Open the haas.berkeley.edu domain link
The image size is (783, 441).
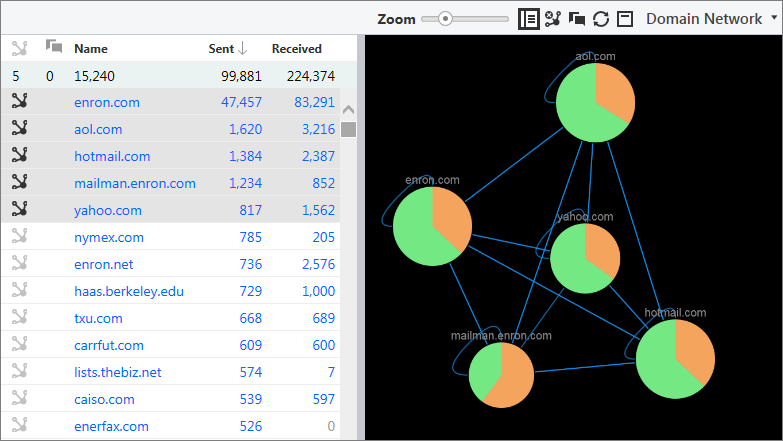128,291
